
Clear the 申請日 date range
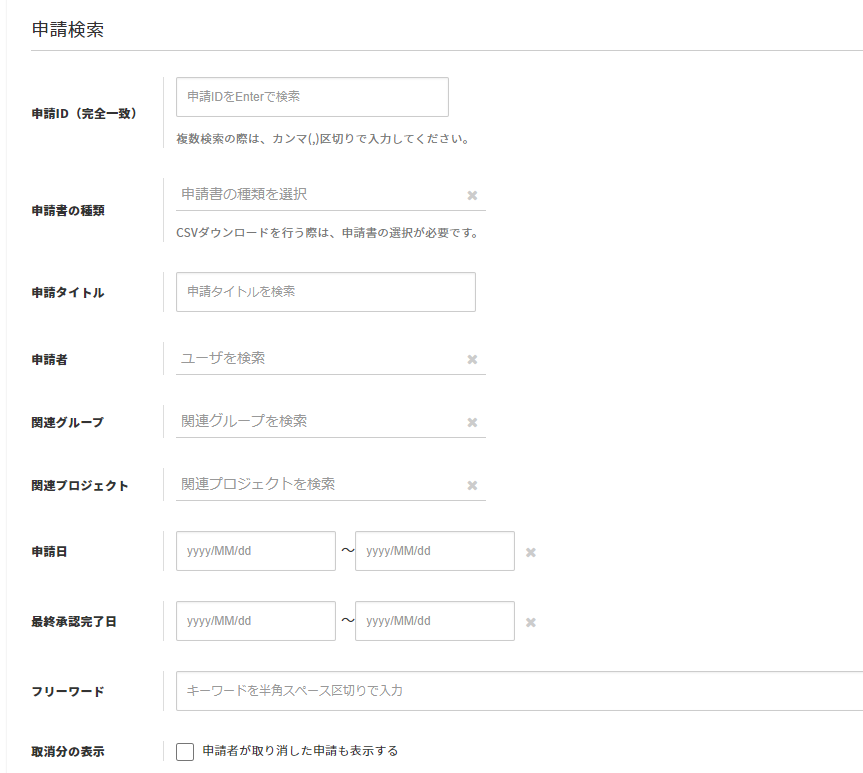(531, 553)
